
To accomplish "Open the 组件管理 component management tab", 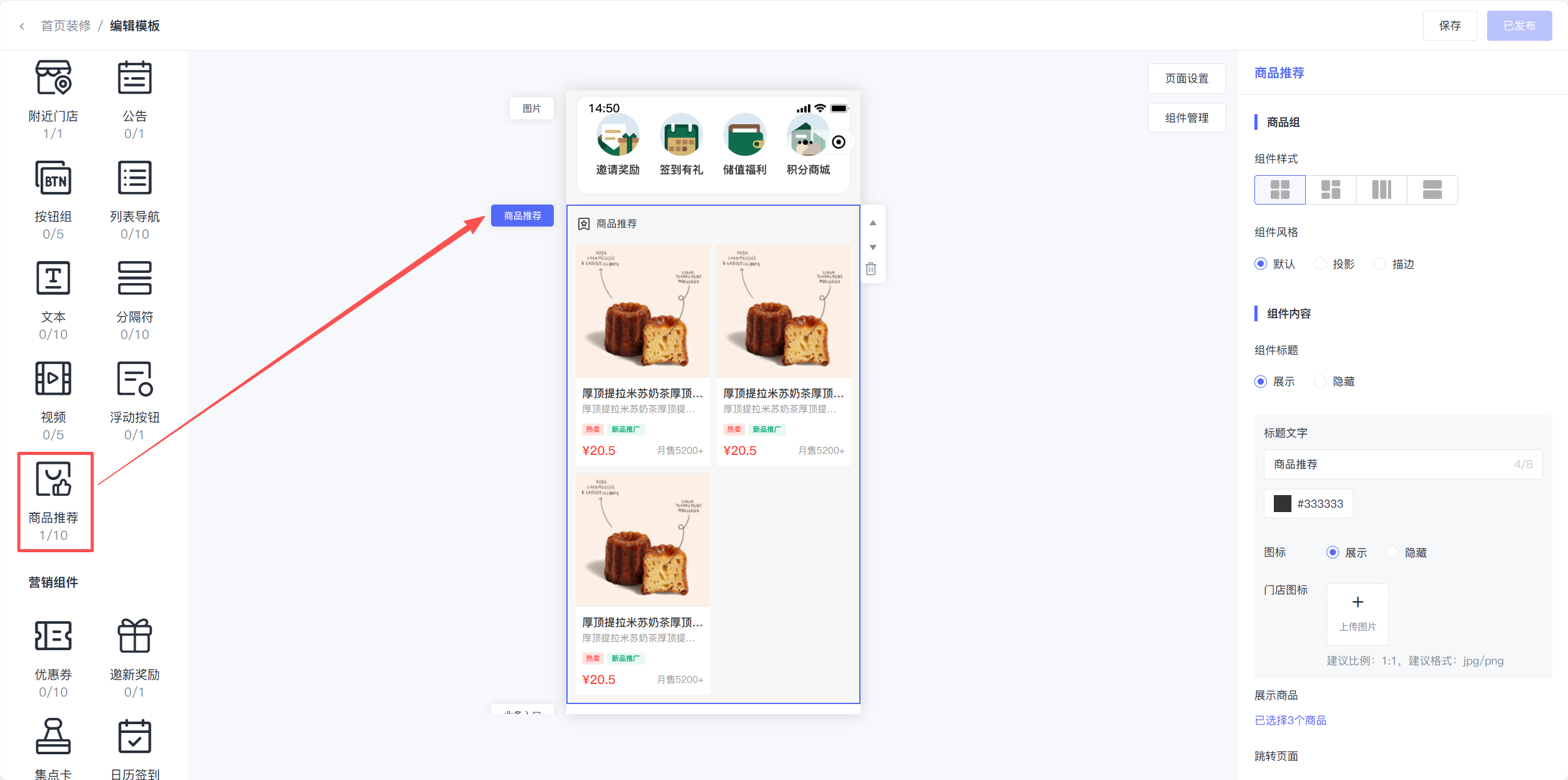I will [x=1186, y=118].
